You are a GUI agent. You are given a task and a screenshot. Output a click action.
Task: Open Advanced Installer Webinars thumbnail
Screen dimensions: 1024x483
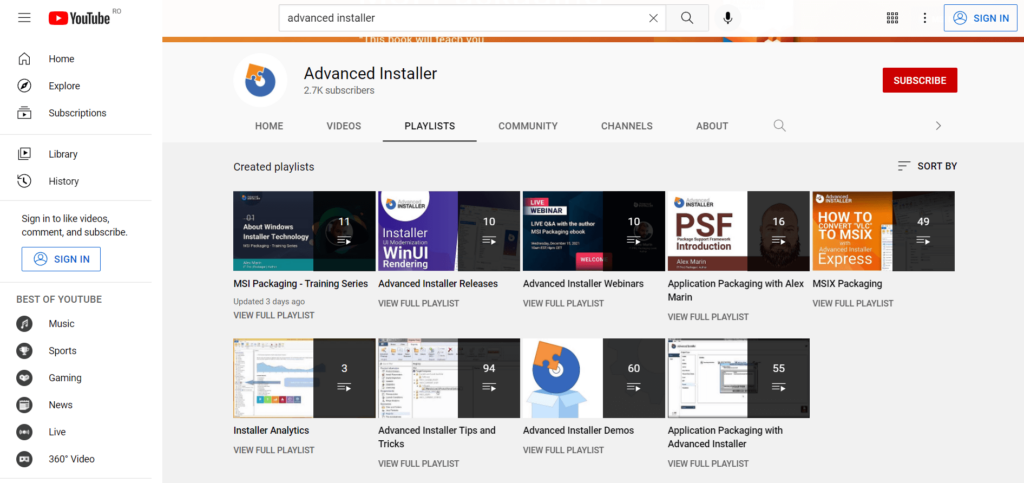pyautogui.click(x=594, y=231)
